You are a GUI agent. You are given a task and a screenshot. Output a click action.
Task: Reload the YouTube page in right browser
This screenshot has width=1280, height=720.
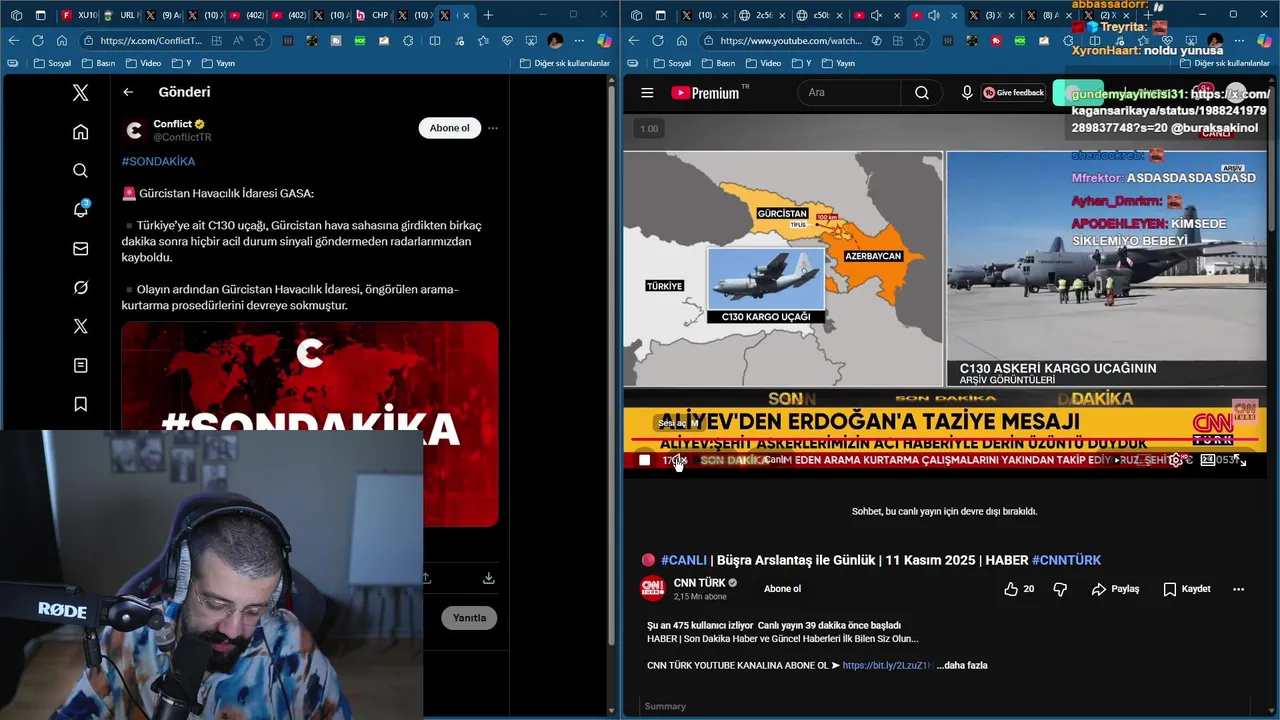coord(658,41)
